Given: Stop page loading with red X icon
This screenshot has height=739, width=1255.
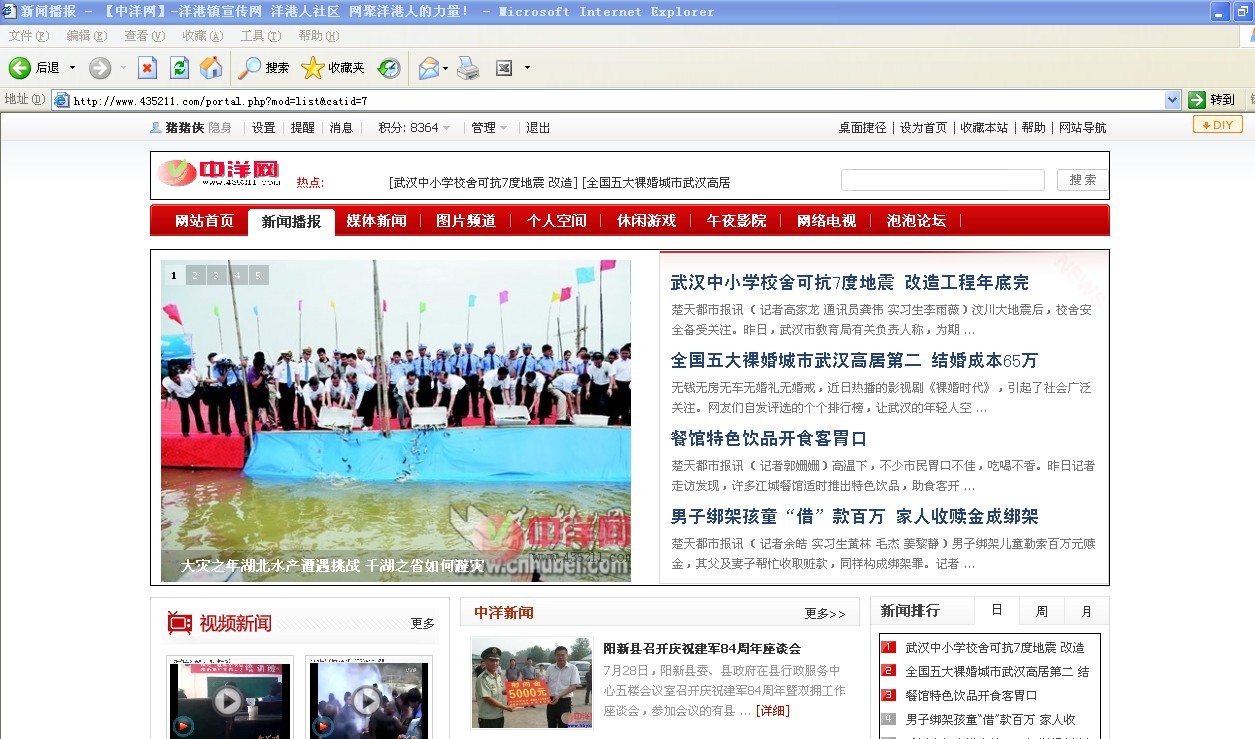Looking at the screenshot, I should pyautogui.click(x=147, y=67).
